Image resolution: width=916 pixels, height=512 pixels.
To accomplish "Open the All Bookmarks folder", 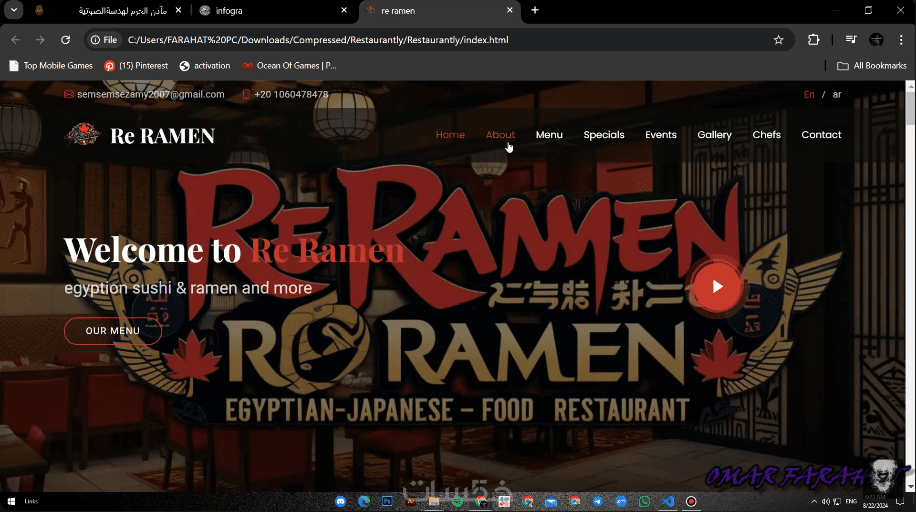I will click(x=872, y=65).
